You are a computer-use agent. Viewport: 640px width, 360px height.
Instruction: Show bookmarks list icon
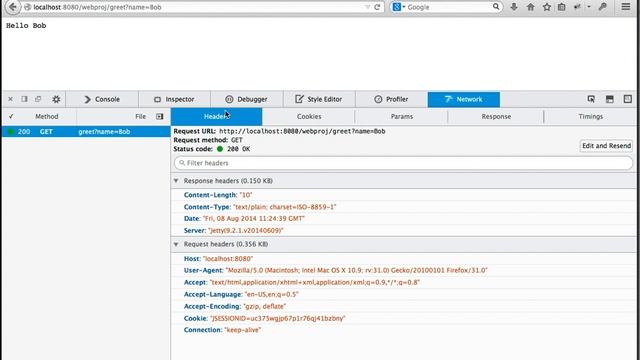[x=562, y=7]
